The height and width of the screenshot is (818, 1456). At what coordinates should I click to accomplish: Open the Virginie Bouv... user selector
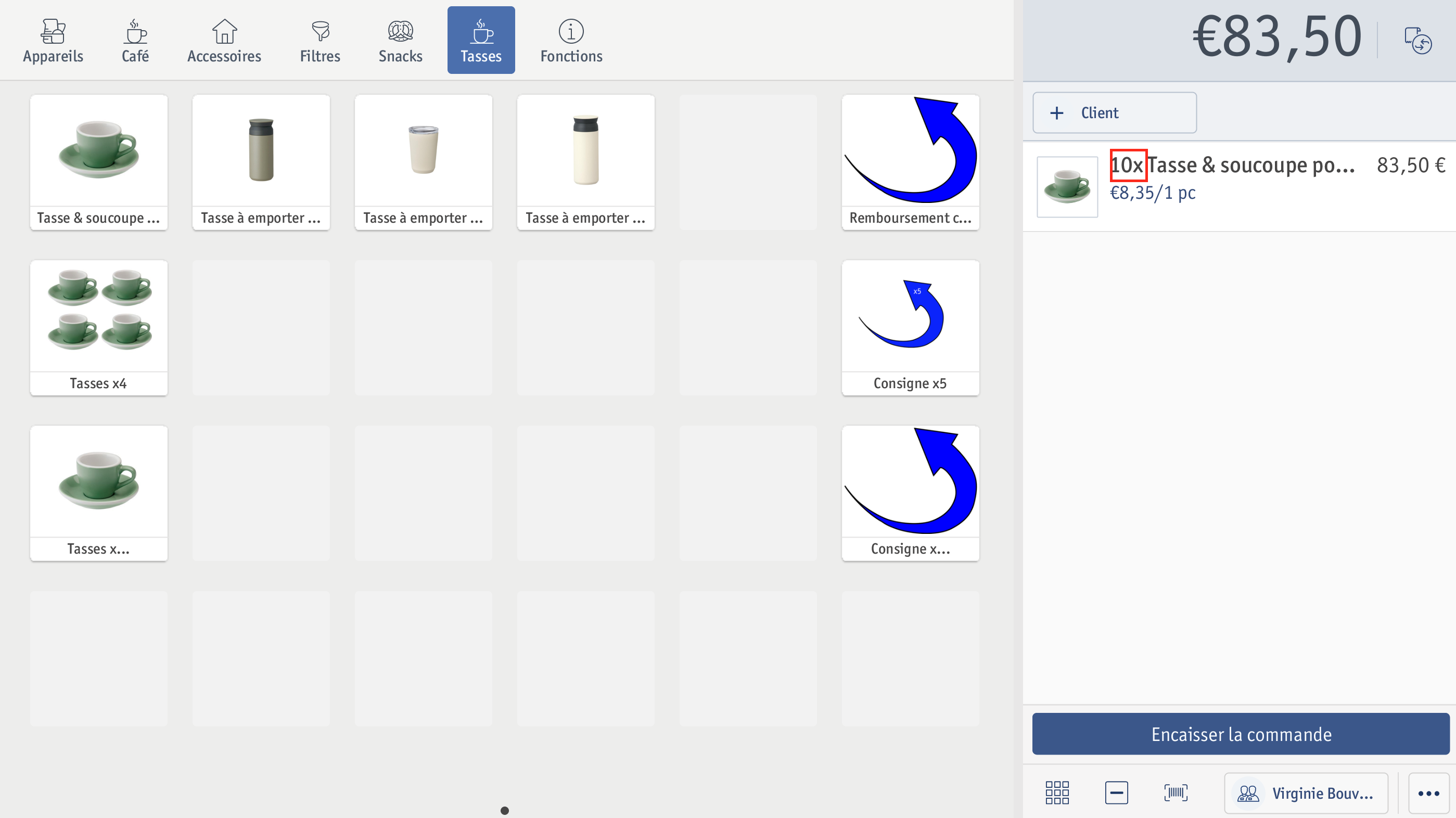click(x=1306, y=793)
